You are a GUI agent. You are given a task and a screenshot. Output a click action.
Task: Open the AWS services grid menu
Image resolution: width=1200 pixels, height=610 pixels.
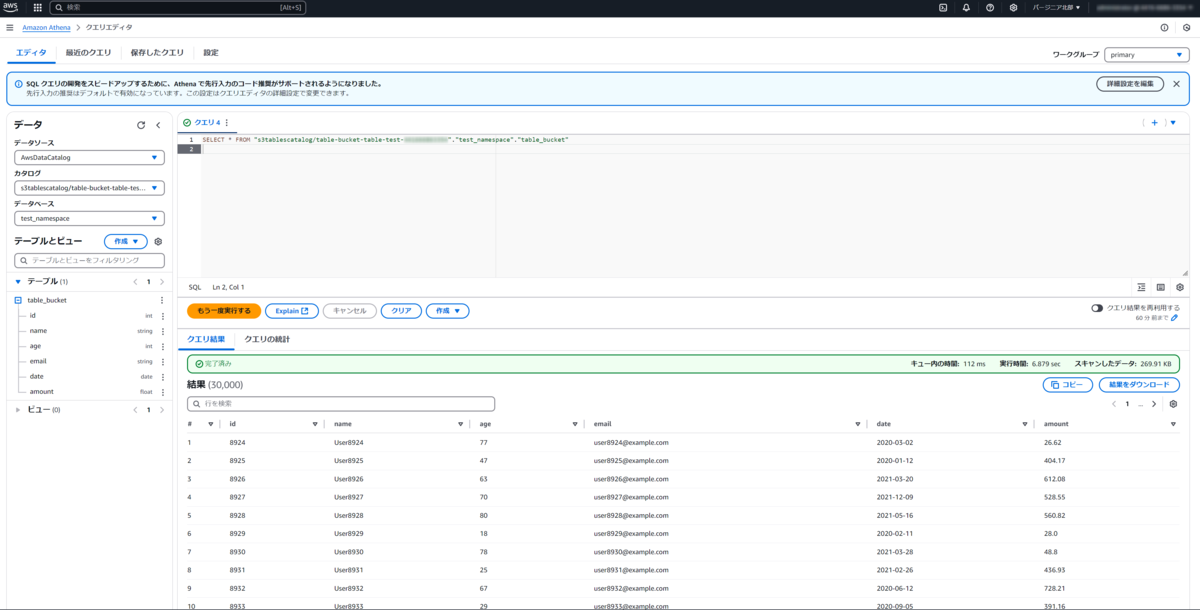click(x=38, y=7)
